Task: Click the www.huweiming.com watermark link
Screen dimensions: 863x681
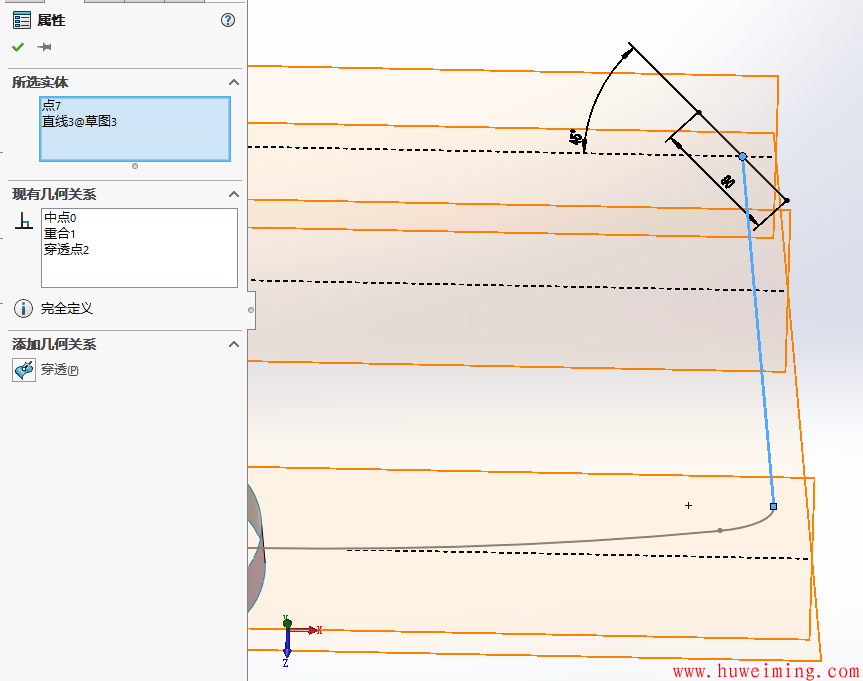Action: pyautogui.click(x=765, y=672)
